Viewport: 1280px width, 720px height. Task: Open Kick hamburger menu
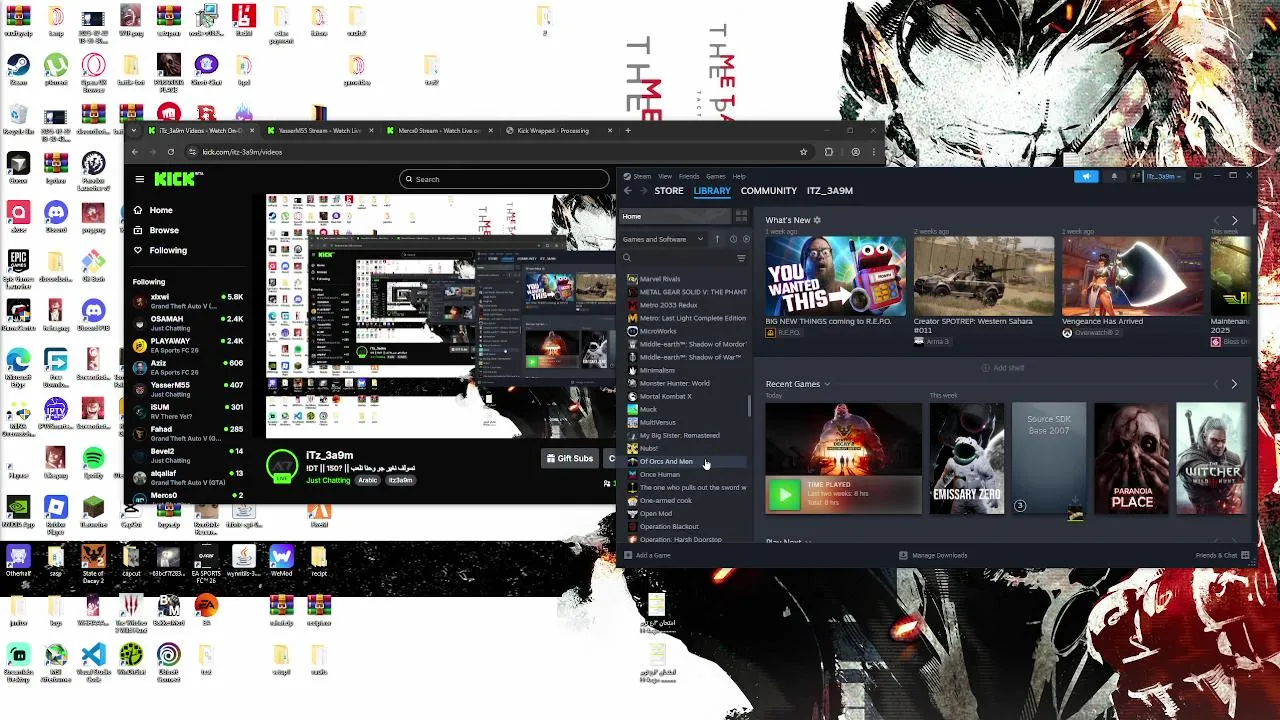coord(140,179)
